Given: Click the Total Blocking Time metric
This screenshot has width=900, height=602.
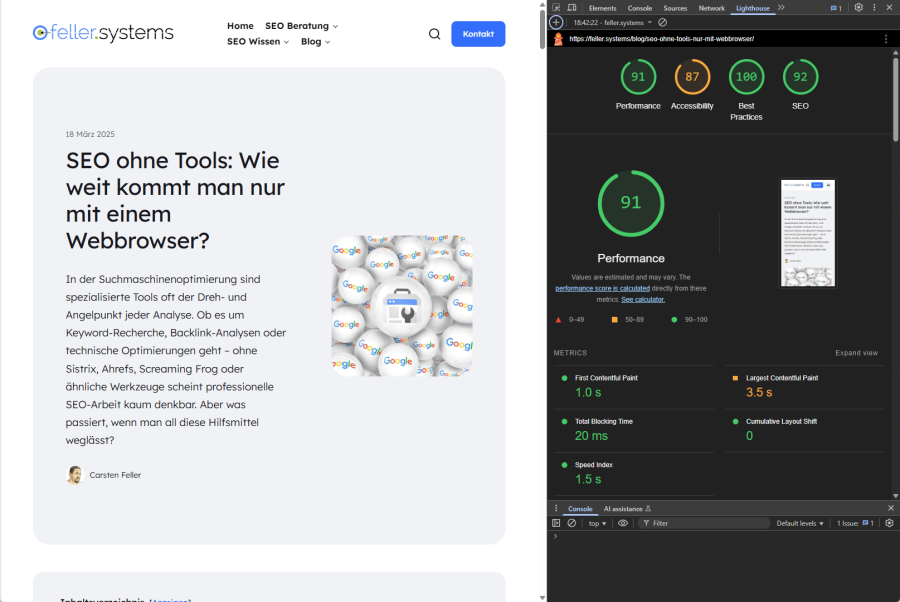Looking at the screenshot, I should pyautogui.click(x=634, y=430).
